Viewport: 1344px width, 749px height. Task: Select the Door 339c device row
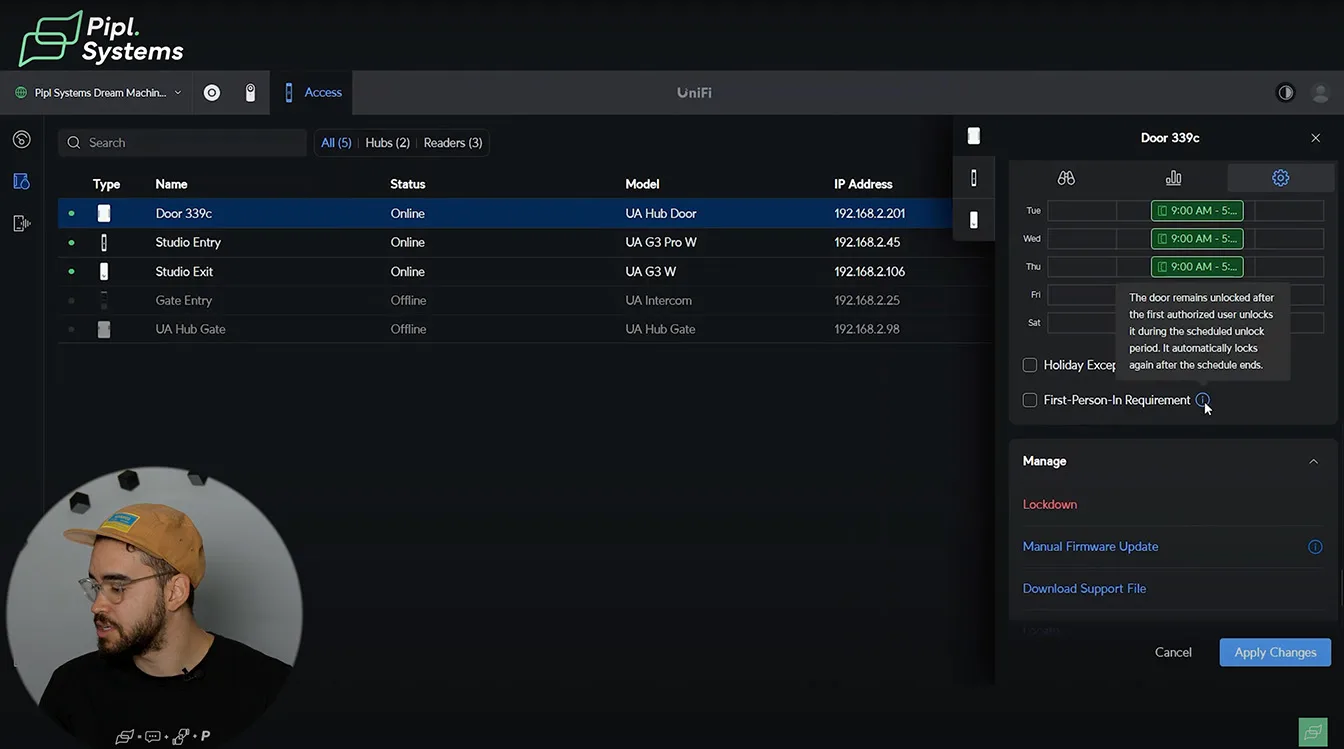point(505,213)
